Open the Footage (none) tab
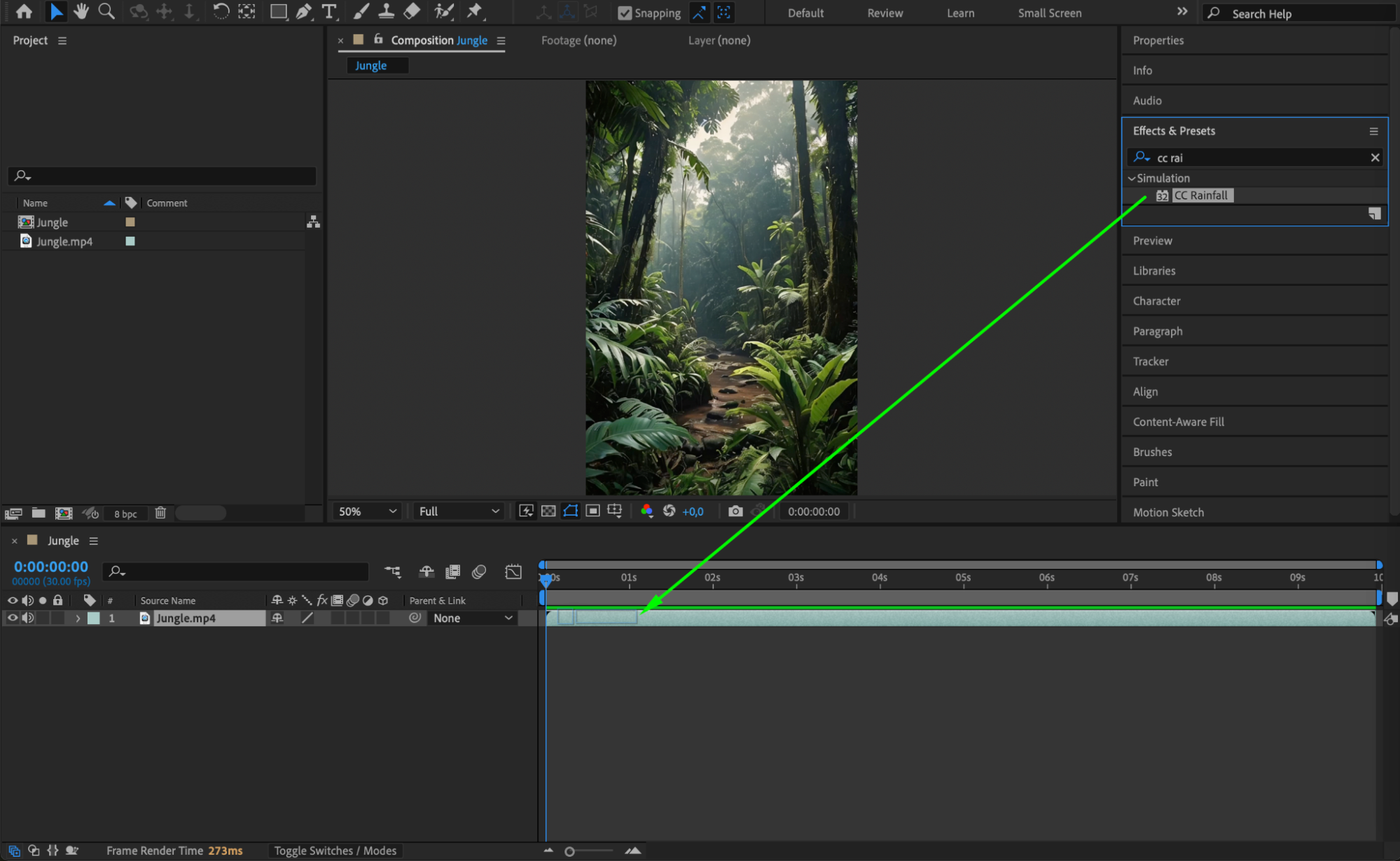The image size is (1400, 861). (x=578, y=40)
